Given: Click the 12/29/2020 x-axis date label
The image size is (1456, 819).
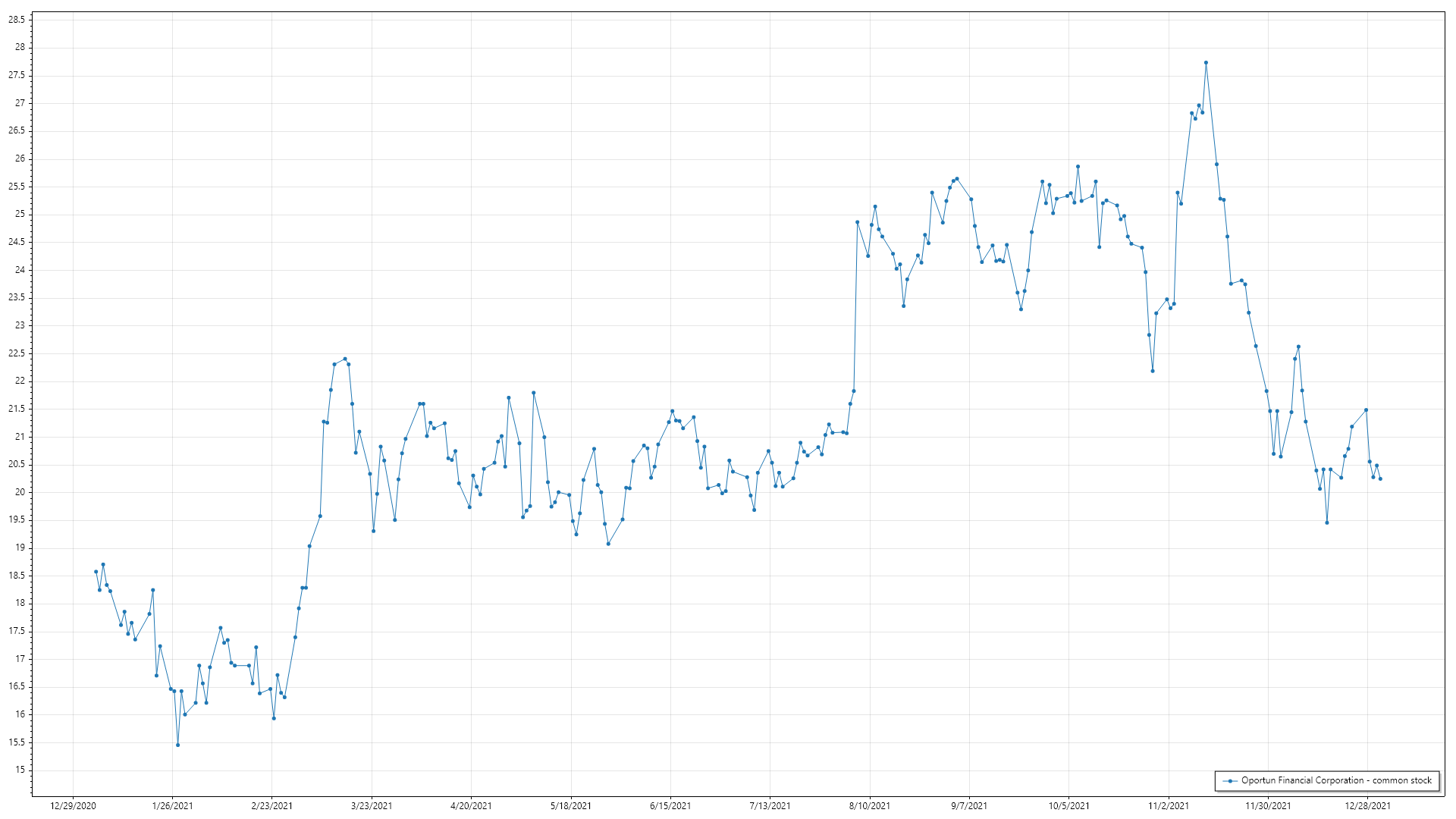Looking at the screenshot, I should 73,805.
